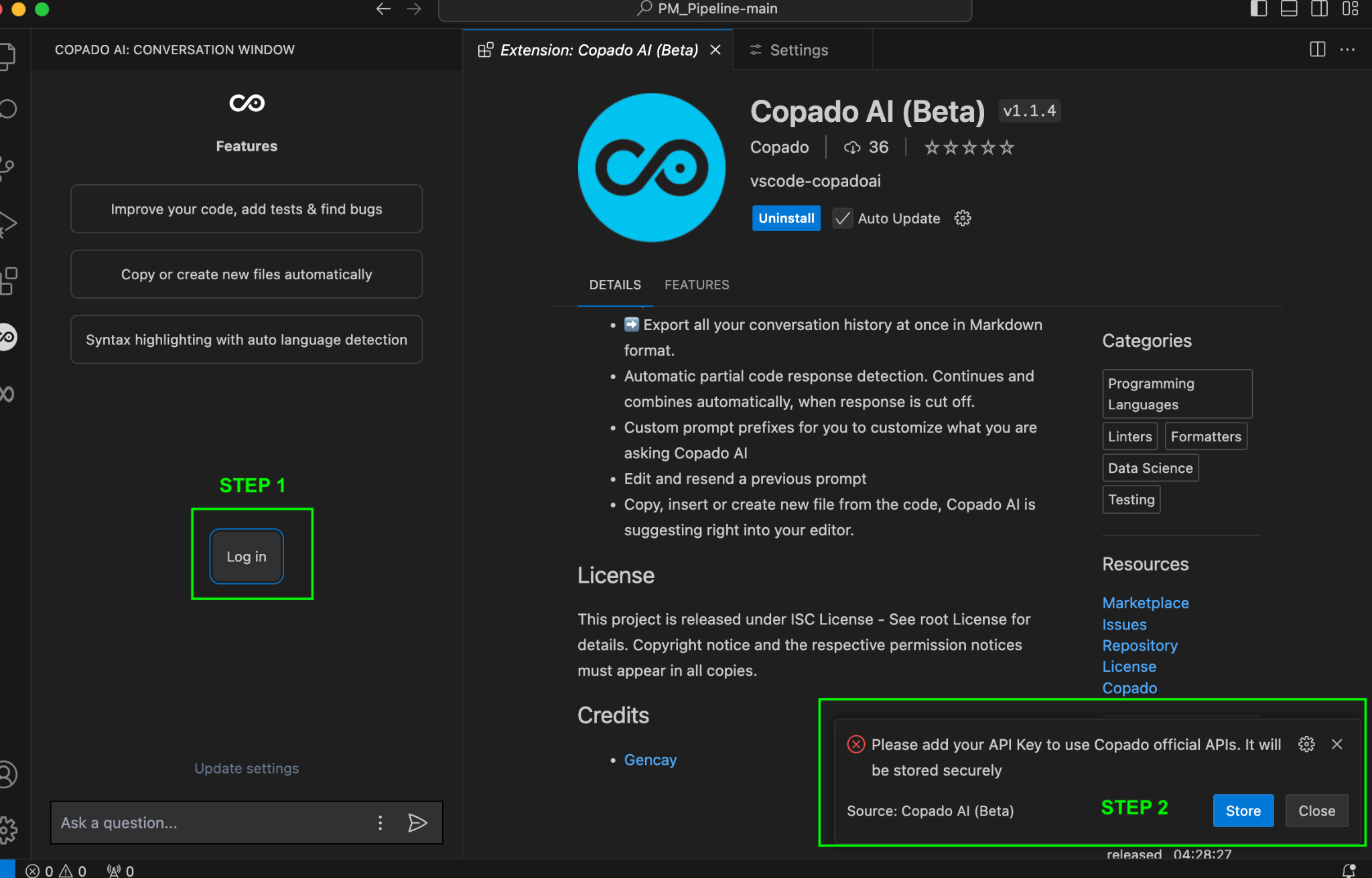The image size is (1372, 878).
Task: Split editor right icon
Action: (x=1317, y=50)
